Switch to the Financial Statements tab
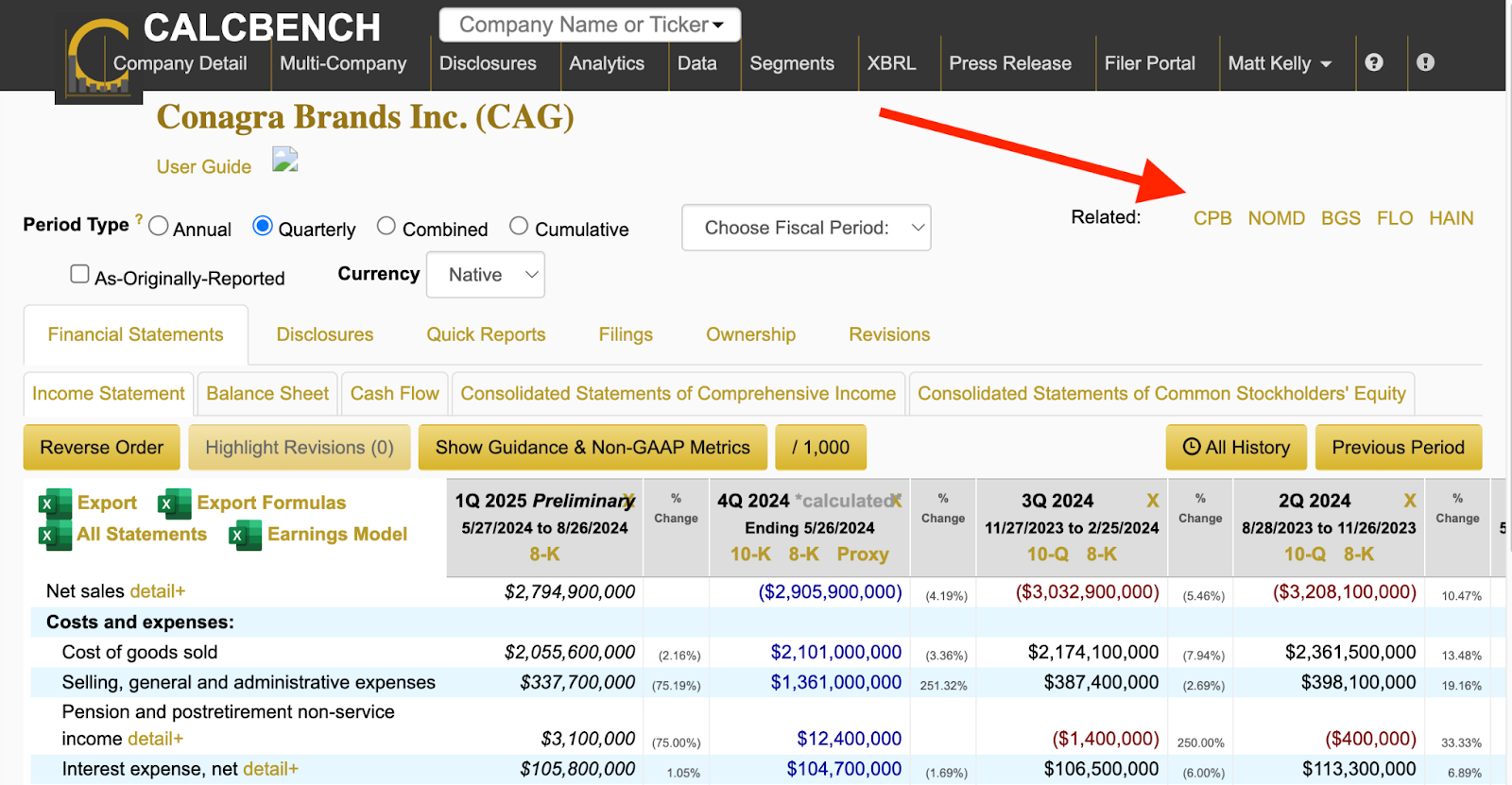Image resolution: width=1512 pixels, height=785 pixels. coord(136,334)
